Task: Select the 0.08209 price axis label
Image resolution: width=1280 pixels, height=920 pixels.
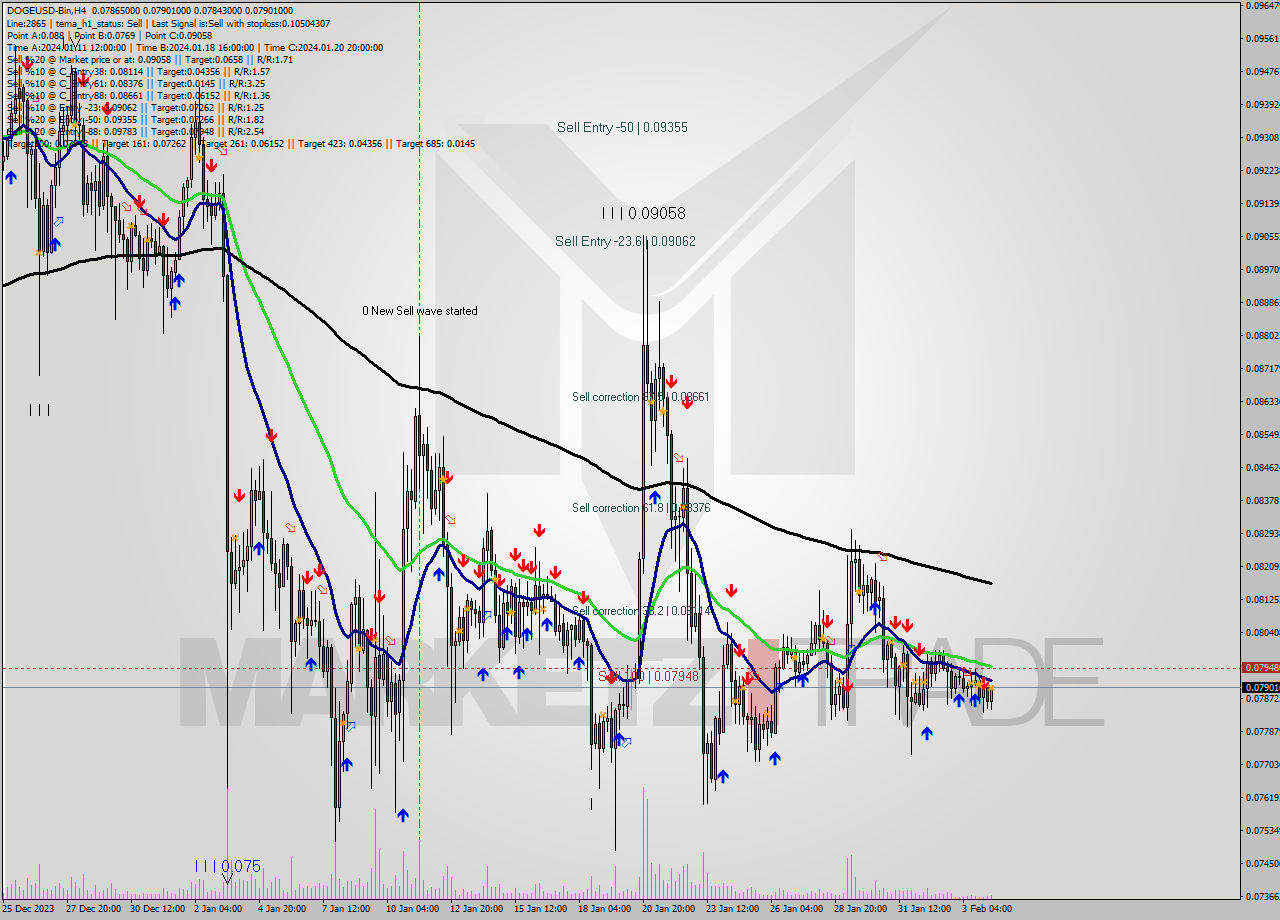Action: point(1261,566)
